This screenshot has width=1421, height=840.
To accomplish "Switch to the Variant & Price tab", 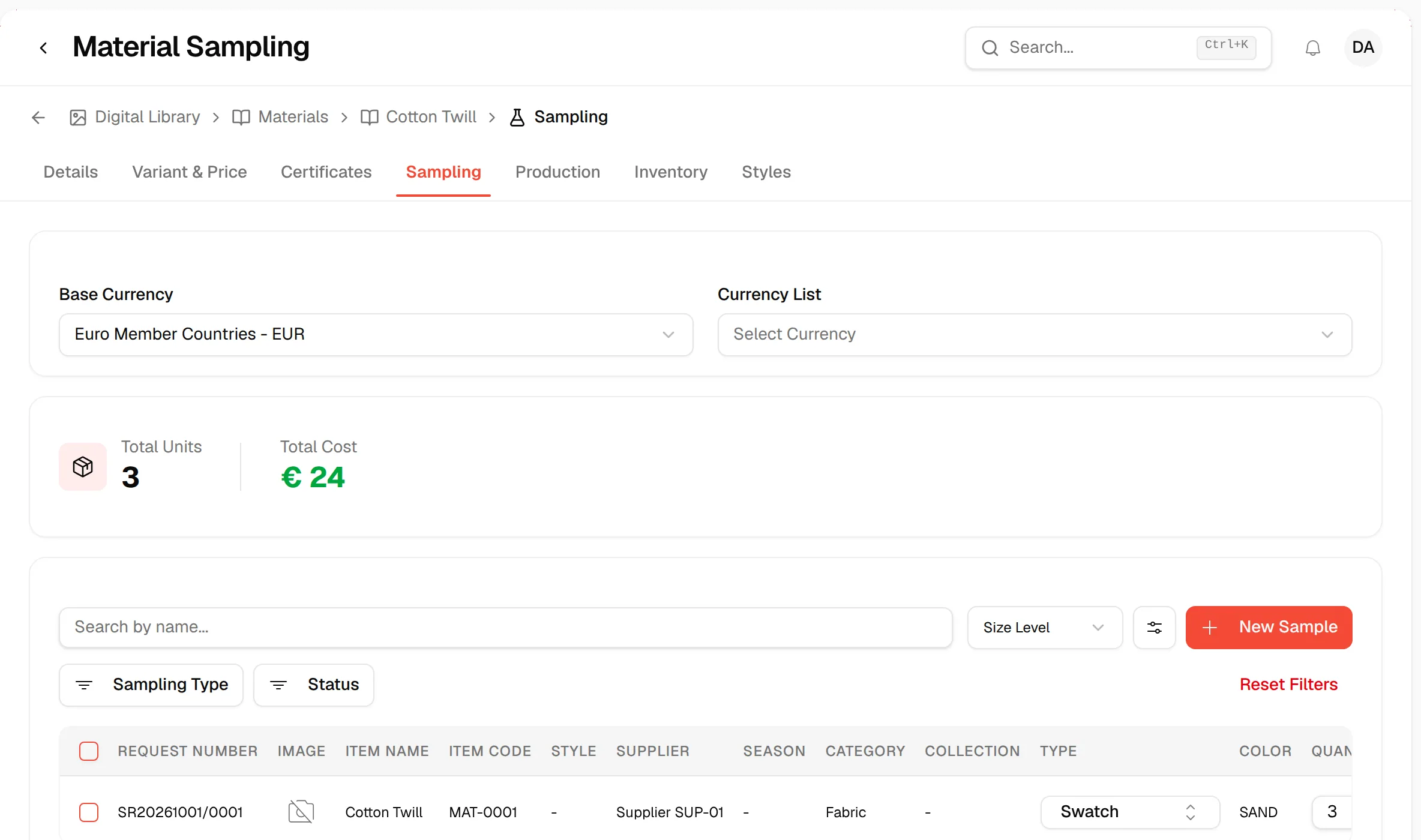I will pos(190,172).
